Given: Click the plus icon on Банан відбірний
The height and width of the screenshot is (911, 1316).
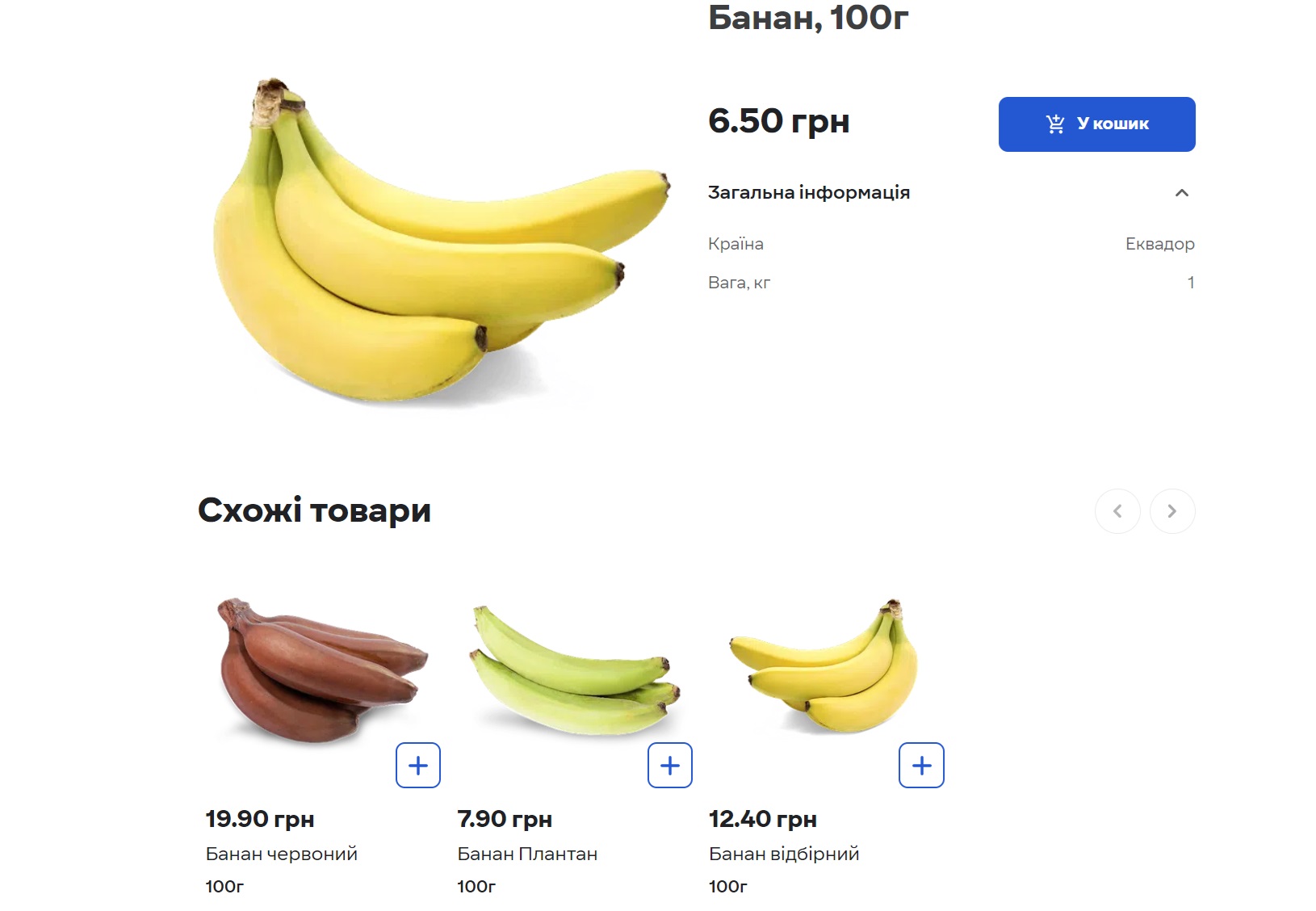Looking at the screenshot, I should coord(920,764).
